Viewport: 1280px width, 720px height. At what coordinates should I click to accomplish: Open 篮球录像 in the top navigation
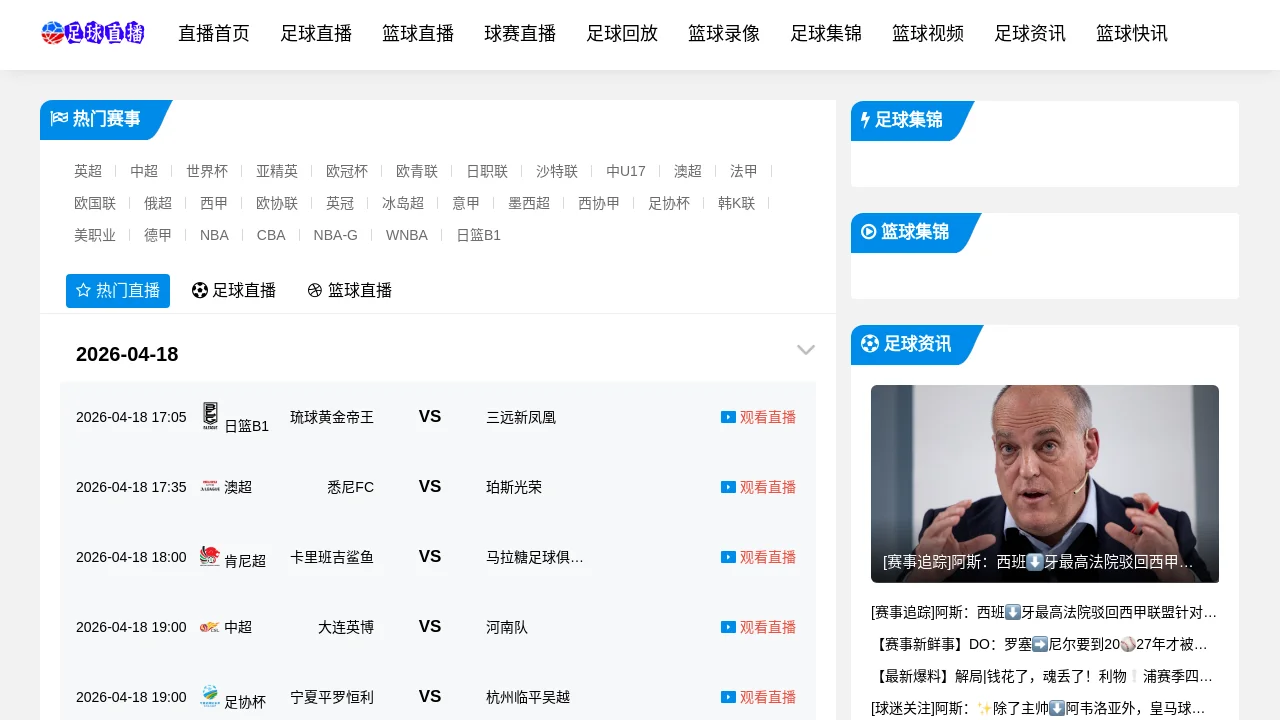pos(724,34)
